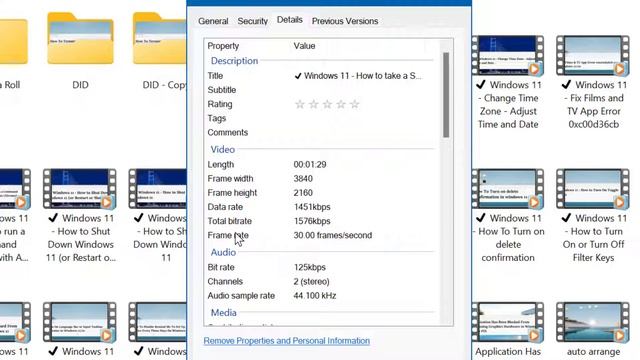Select the Audio sample rate 44.100 kHz value
The image size is (640, 360).
(x=315, y=296)
